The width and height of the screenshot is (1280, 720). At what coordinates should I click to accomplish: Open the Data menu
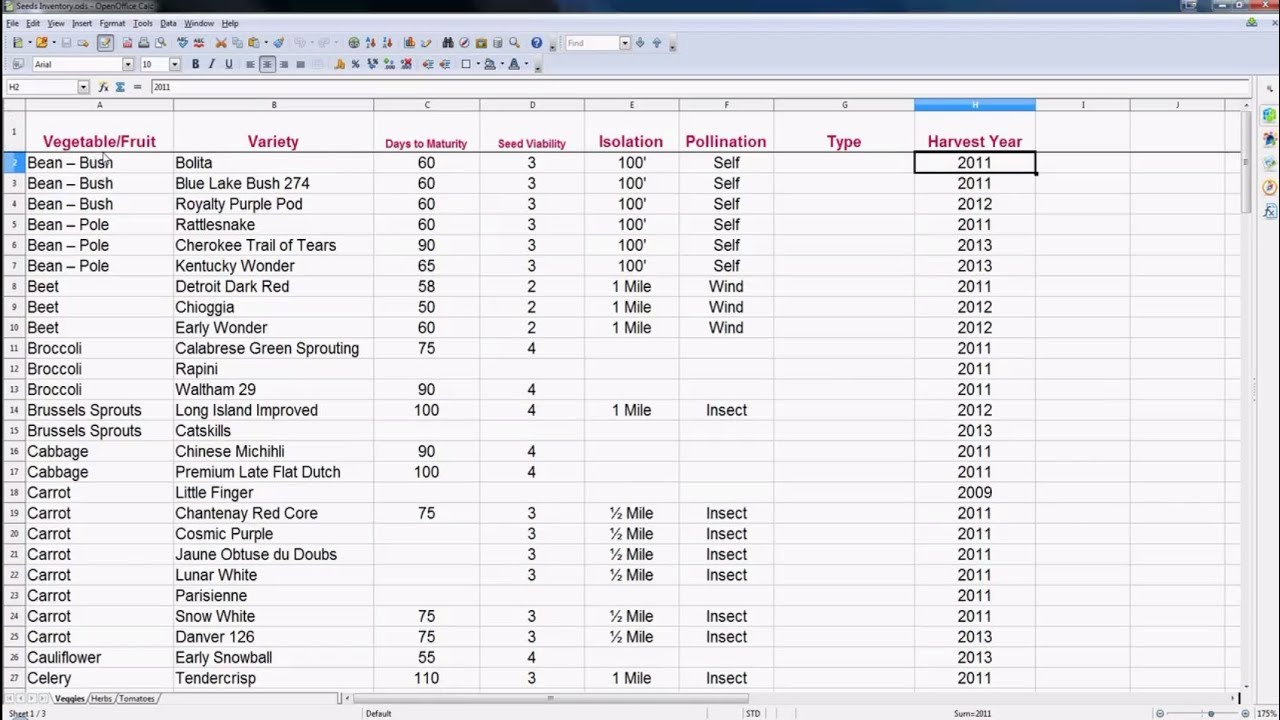tap(168, 23)
